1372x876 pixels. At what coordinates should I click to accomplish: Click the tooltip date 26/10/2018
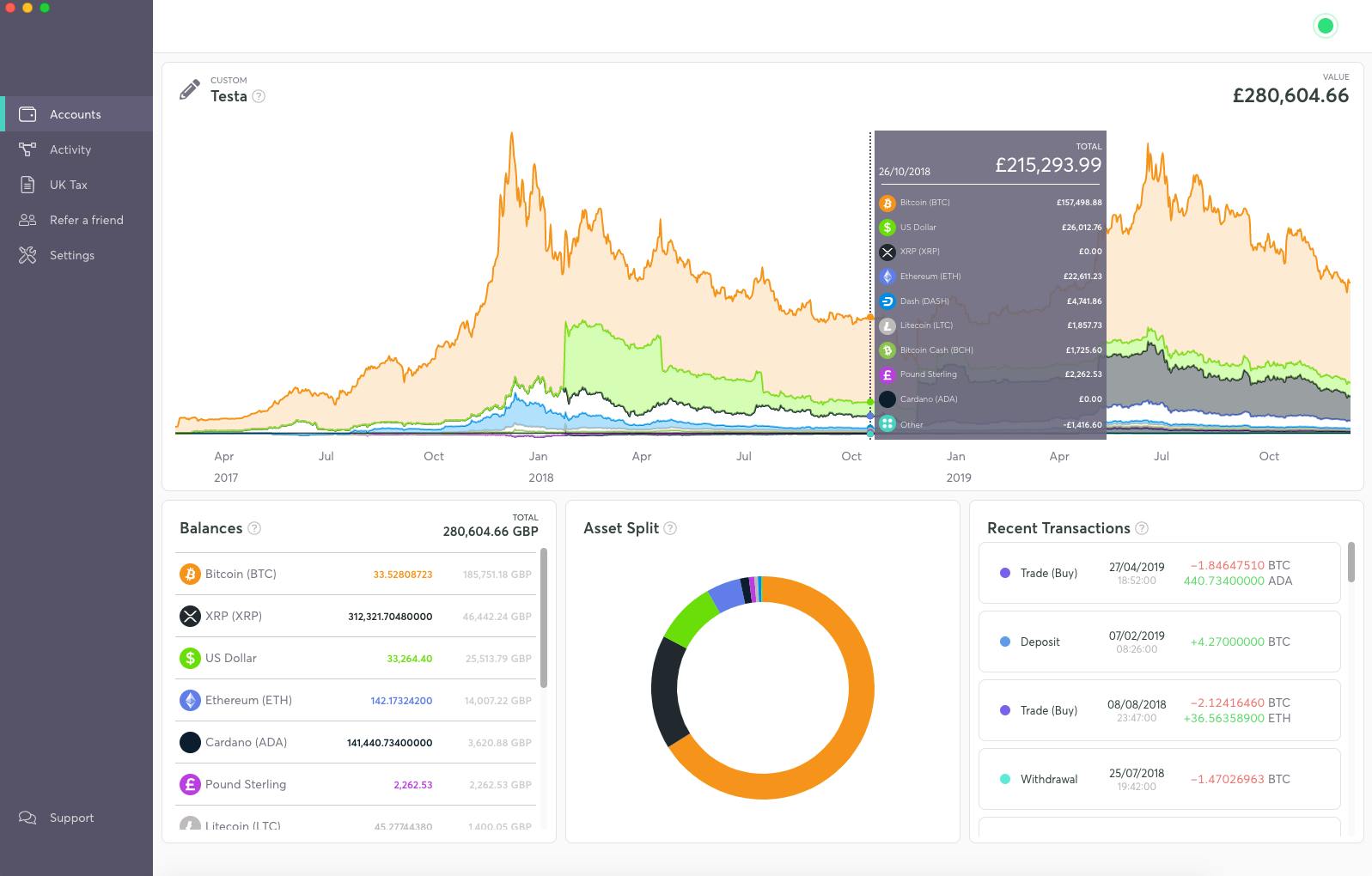coord(904,172)
